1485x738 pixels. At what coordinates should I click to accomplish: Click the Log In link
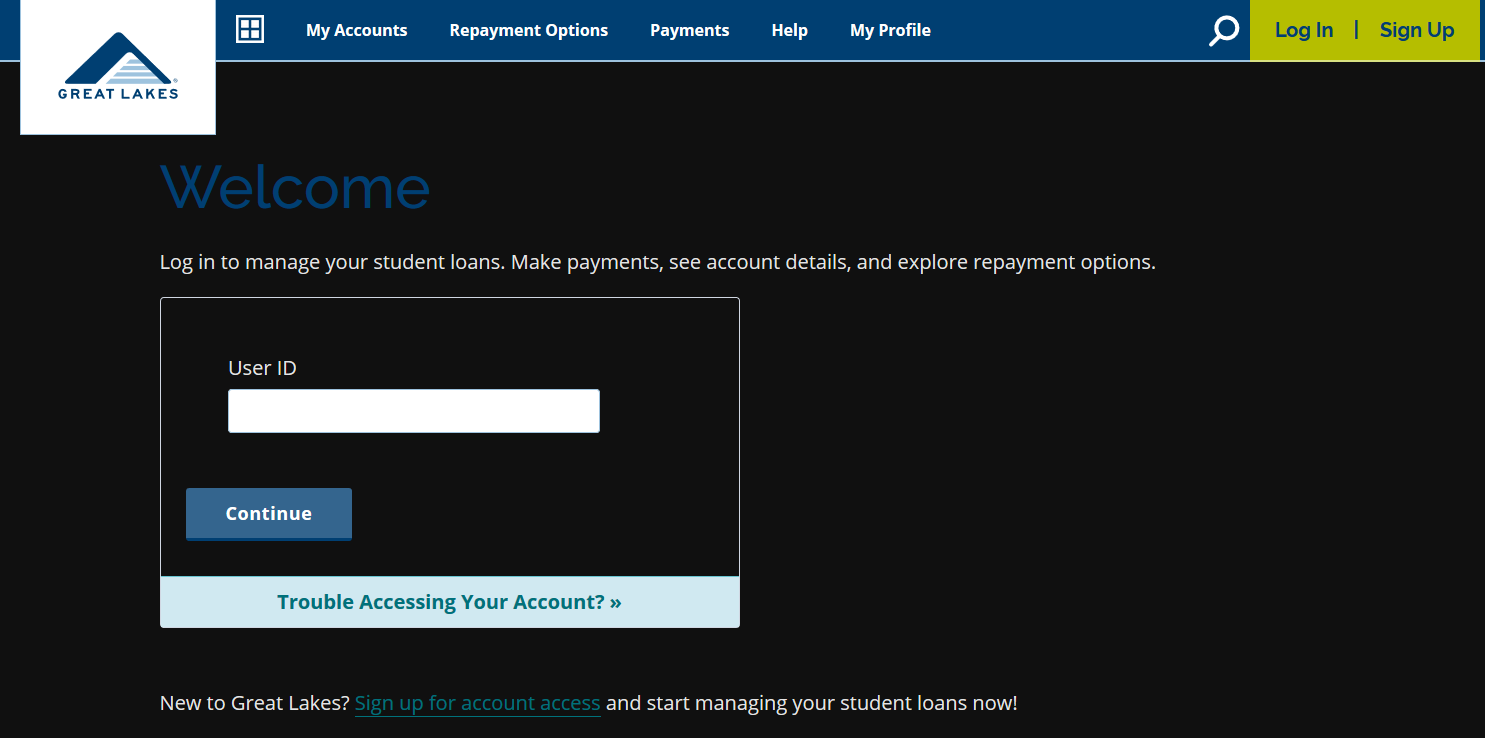1304,30
